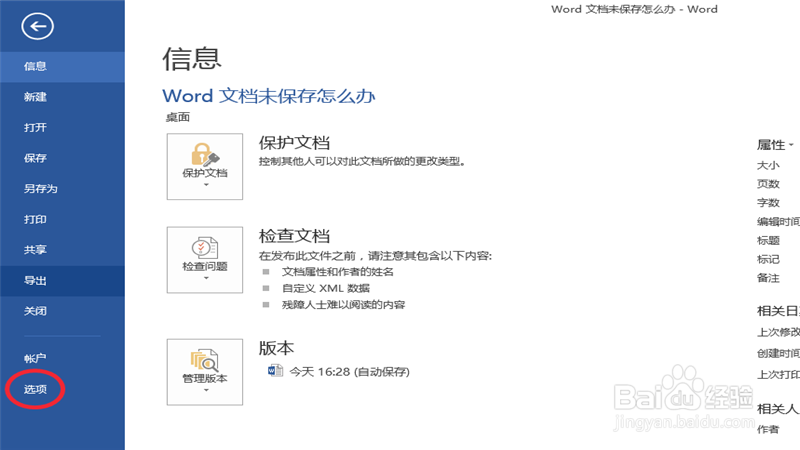Click the 页数 property label
Image resolution: width=800 pixels, height=450 pixels.
click(768, 184)
